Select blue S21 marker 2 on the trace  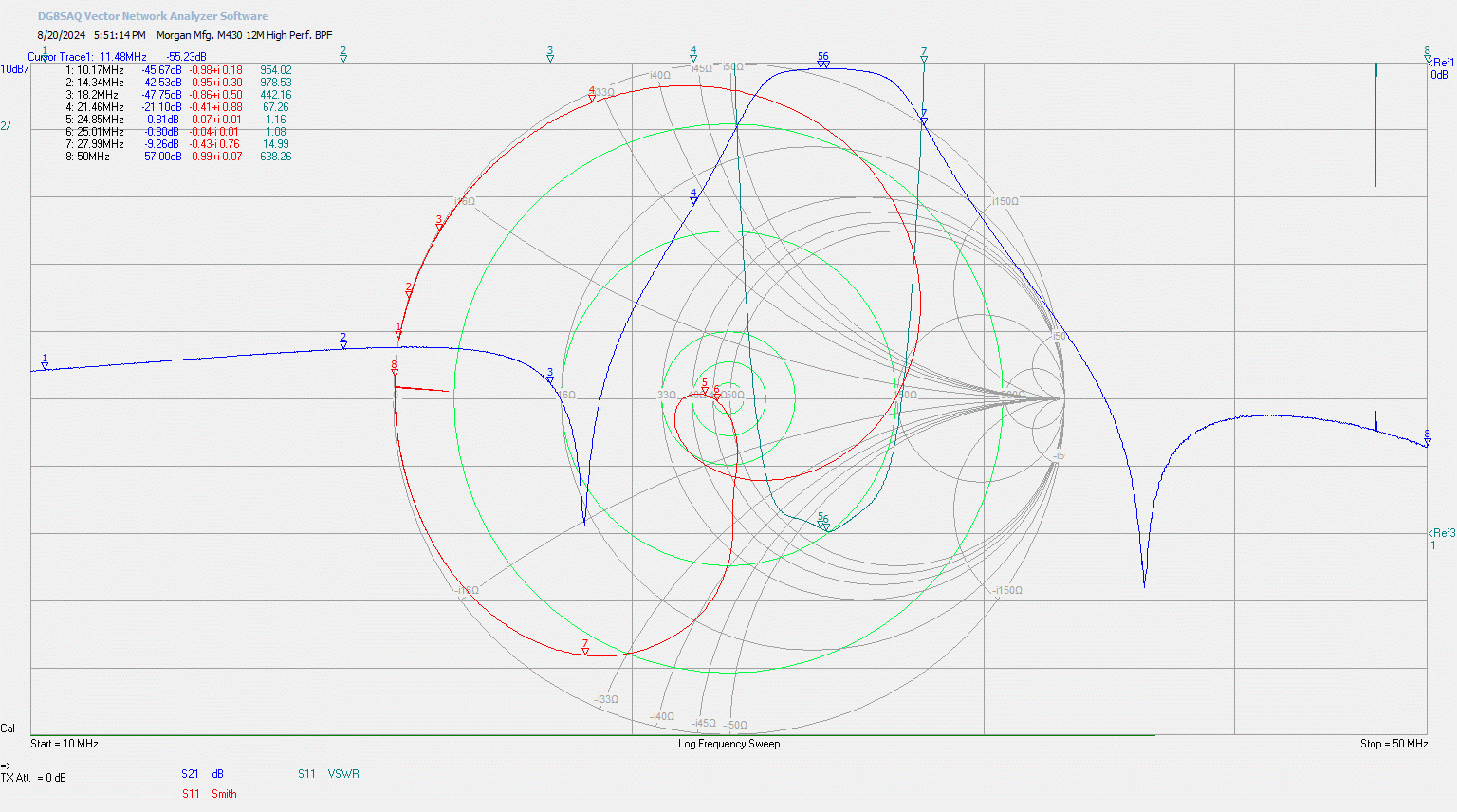(343, 341)
